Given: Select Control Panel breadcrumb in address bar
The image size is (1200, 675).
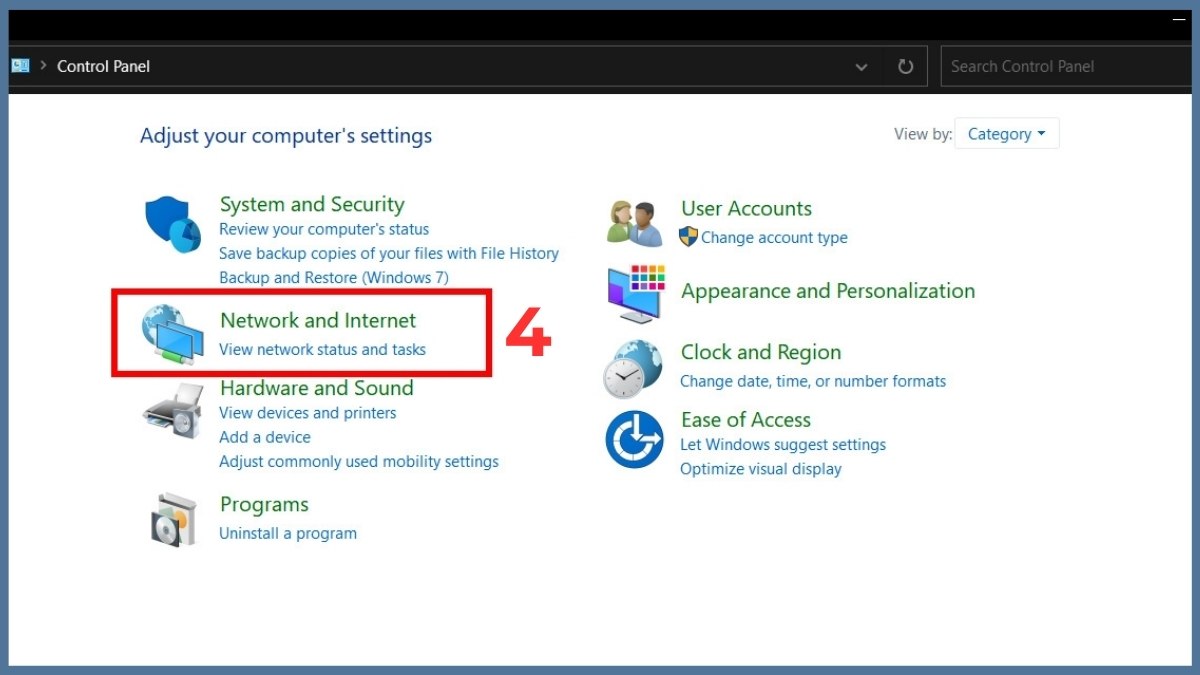Looking at the screenshot, I should pos(103,66).
